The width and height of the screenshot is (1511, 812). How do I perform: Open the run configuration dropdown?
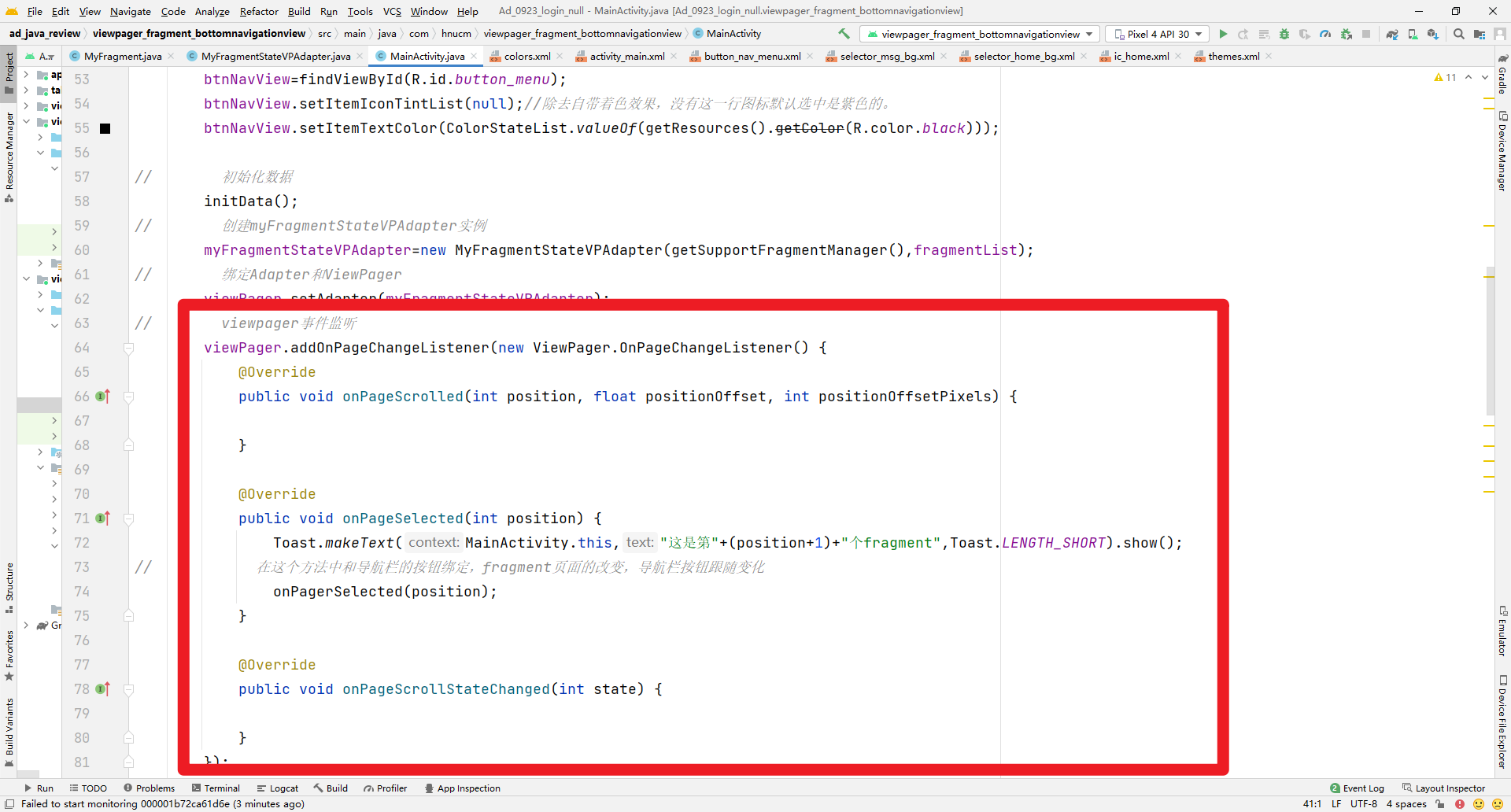[980, 34]
